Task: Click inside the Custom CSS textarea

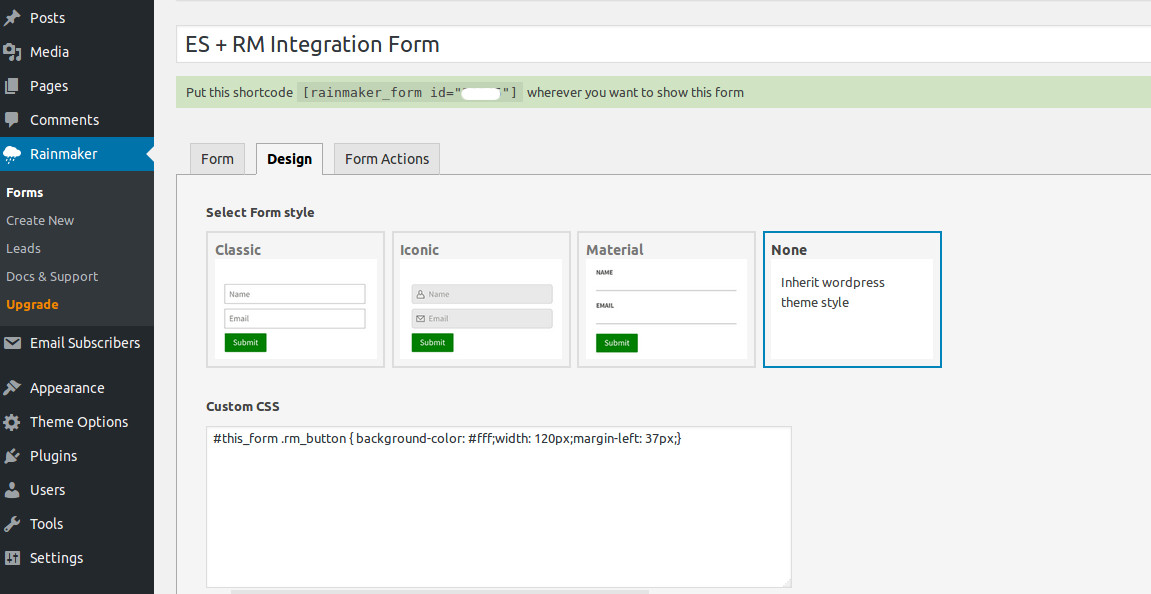Action: pyautogui.click(x=499, y=507)
